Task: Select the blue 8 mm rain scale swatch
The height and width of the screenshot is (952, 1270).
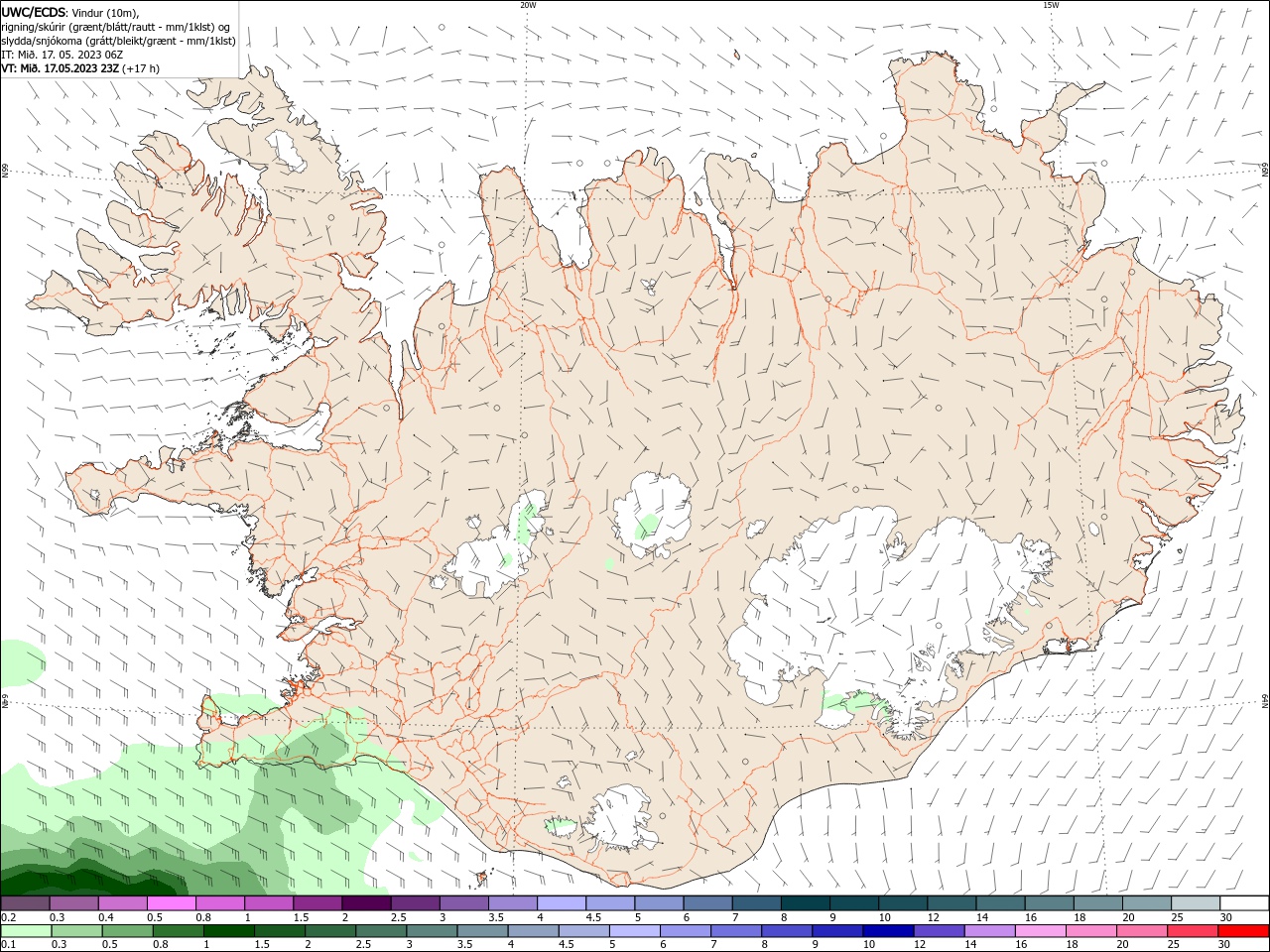Action: [787, 931]
